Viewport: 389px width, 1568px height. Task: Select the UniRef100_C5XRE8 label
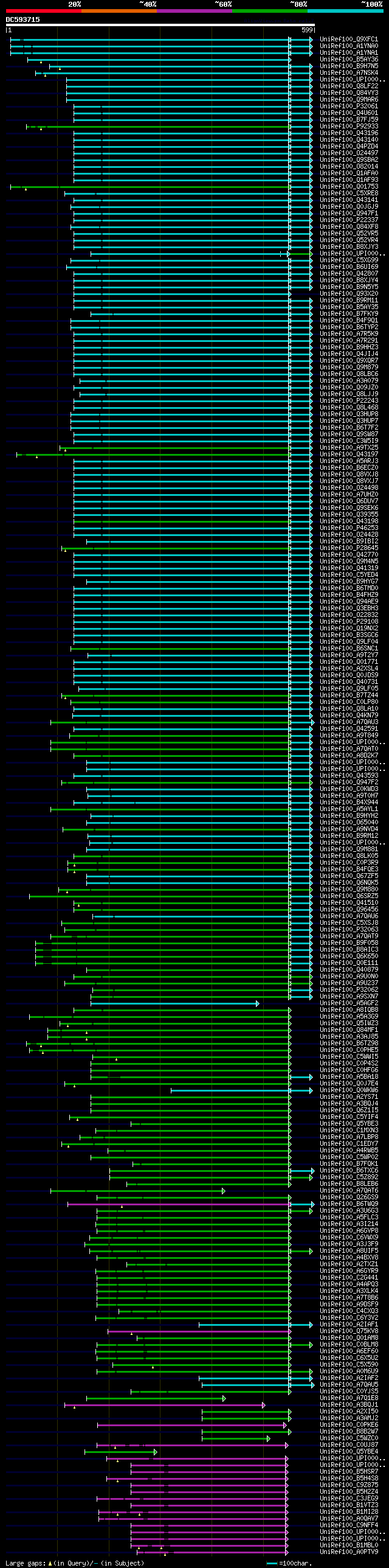coord(349,193)
